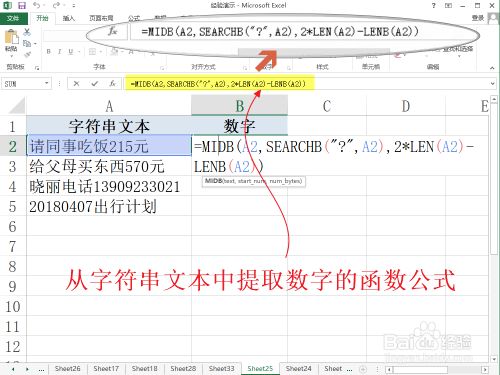The width and height of the screenshot is (500, 375).
Task: Confirm the formula with checkmark
Action: pyautogui.click(x=95, y=83)
